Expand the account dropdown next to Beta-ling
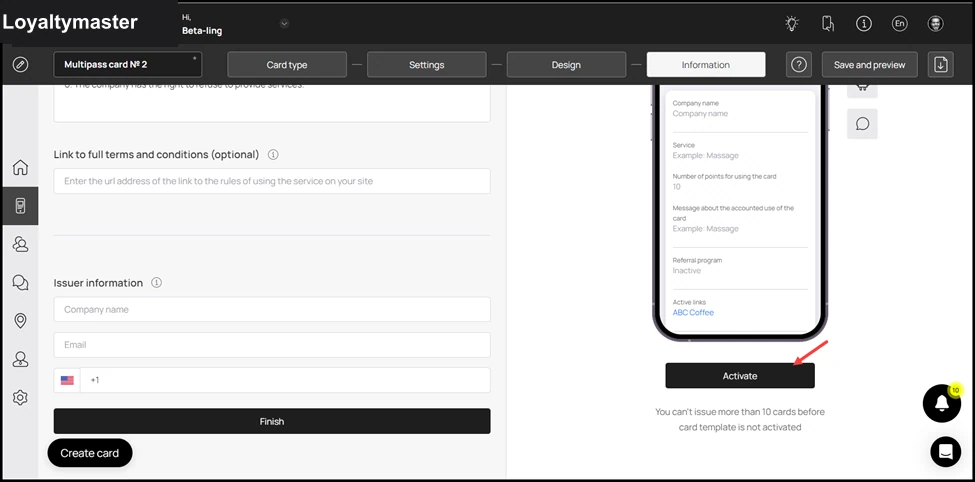 point(284,24)
